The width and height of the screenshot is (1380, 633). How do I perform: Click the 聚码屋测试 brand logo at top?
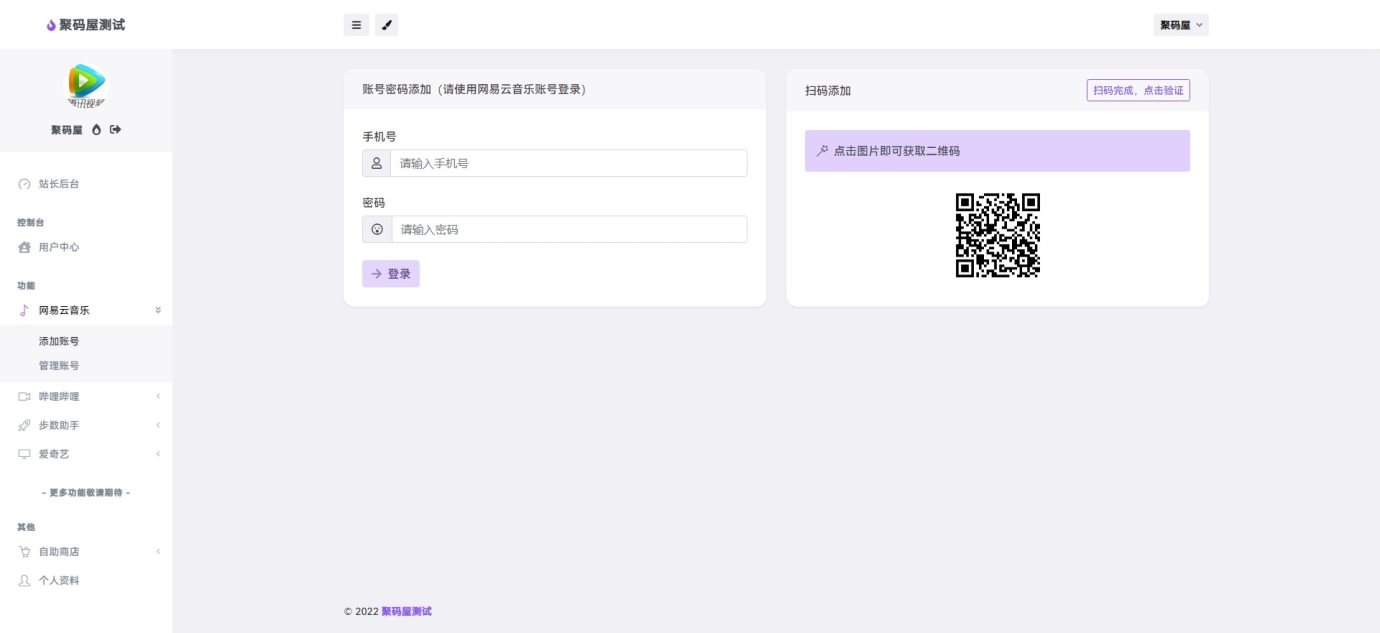coord(86,24)
